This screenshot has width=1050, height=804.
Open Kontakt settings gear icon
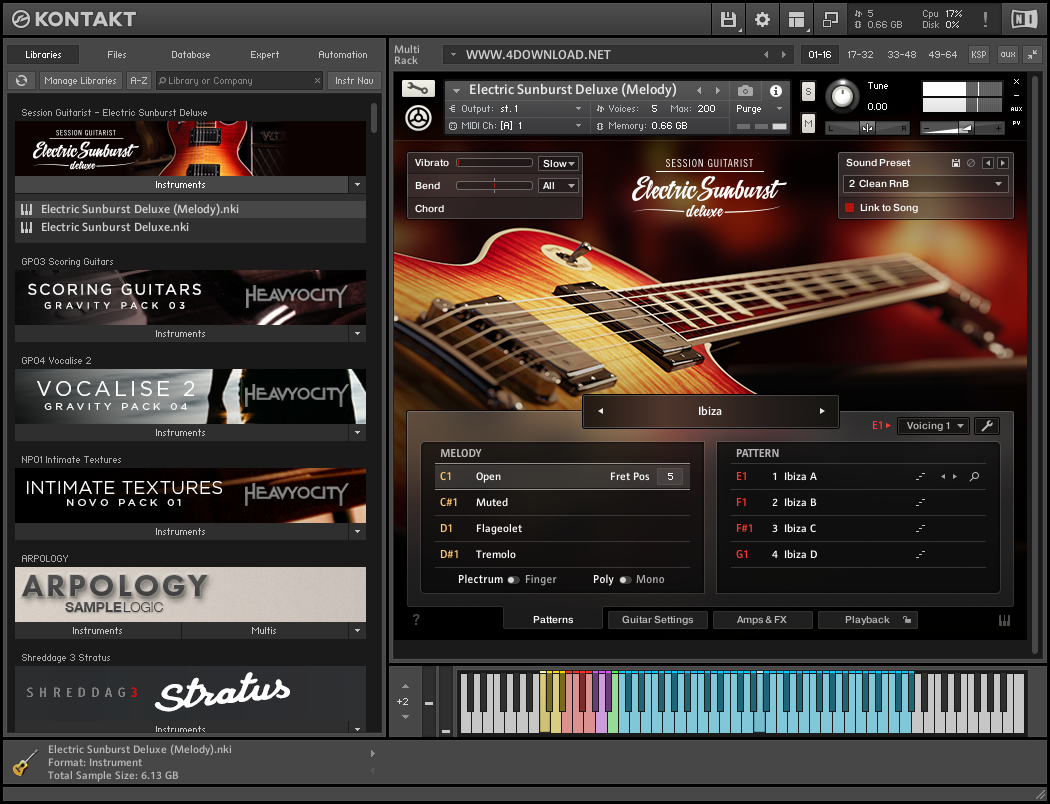point(762,19)
